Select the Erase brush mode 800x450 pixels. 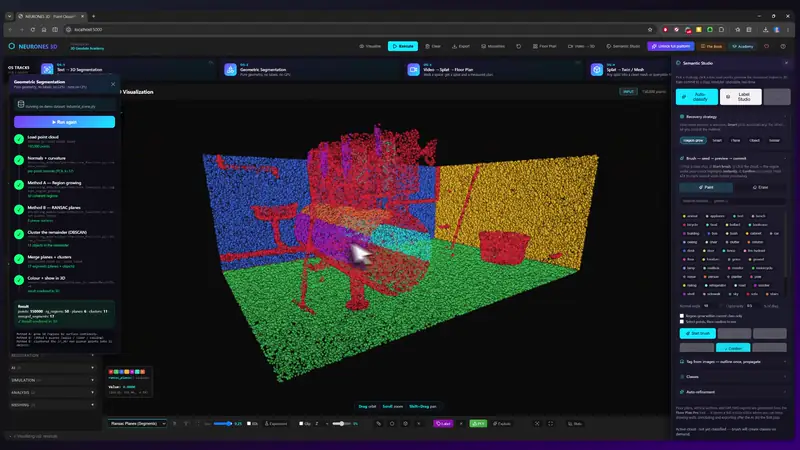tap(760, 187)
